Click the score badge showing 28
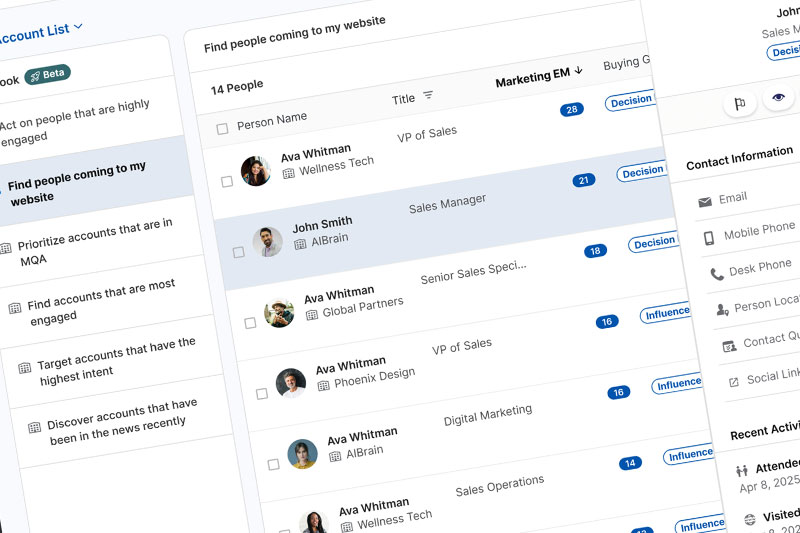The height and width of the screenshot is (533, 800). (571, 109)
